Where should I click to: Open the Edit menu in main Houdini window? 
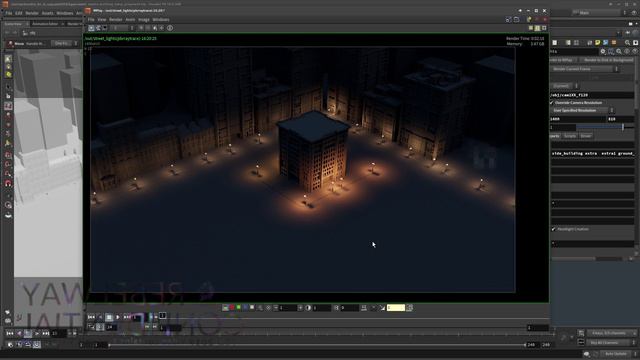(x=19, y=13)
